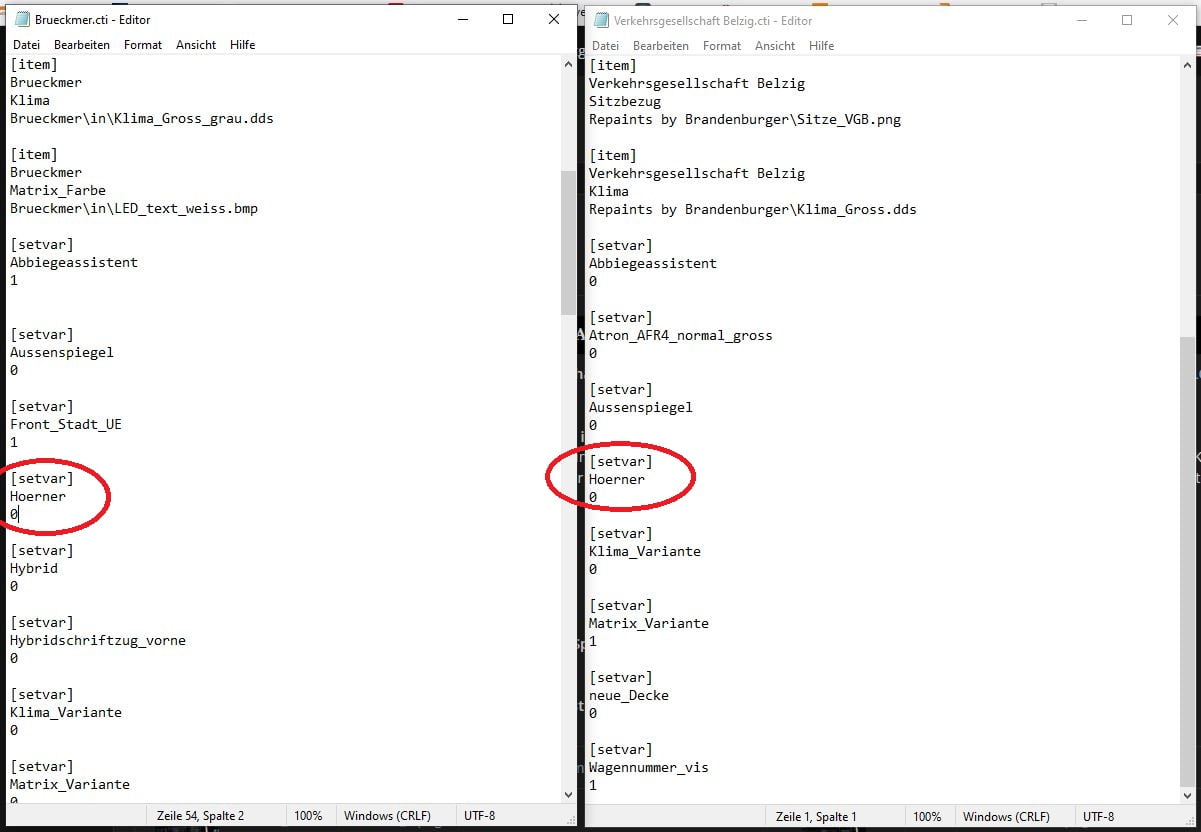Maximize the Brueckmer.cti editor window
Screen dimensions: 1201x832
[x=508, y=19]
